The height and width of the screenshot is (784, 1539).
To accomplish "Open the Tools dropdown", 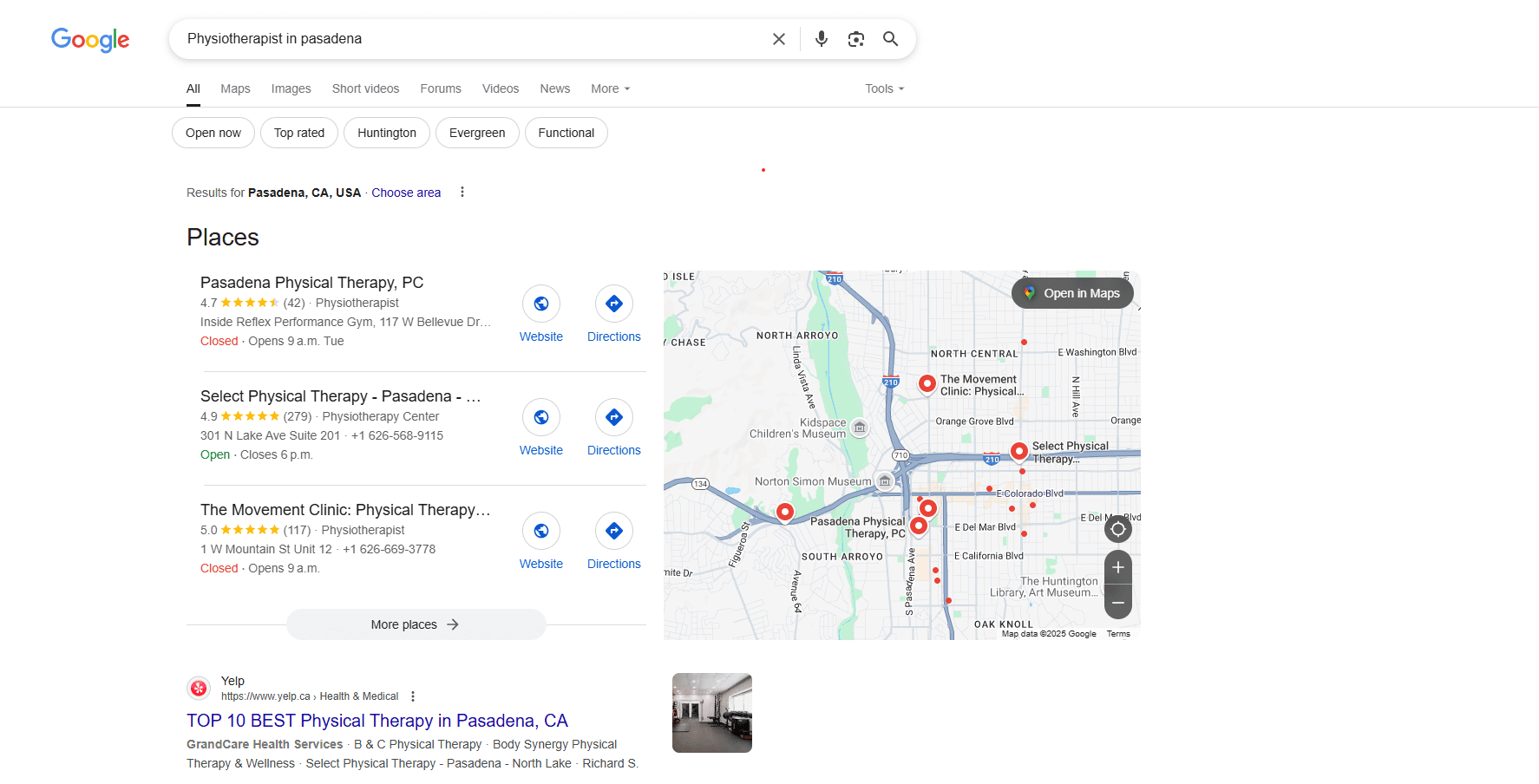I will (x=882, y=88).
